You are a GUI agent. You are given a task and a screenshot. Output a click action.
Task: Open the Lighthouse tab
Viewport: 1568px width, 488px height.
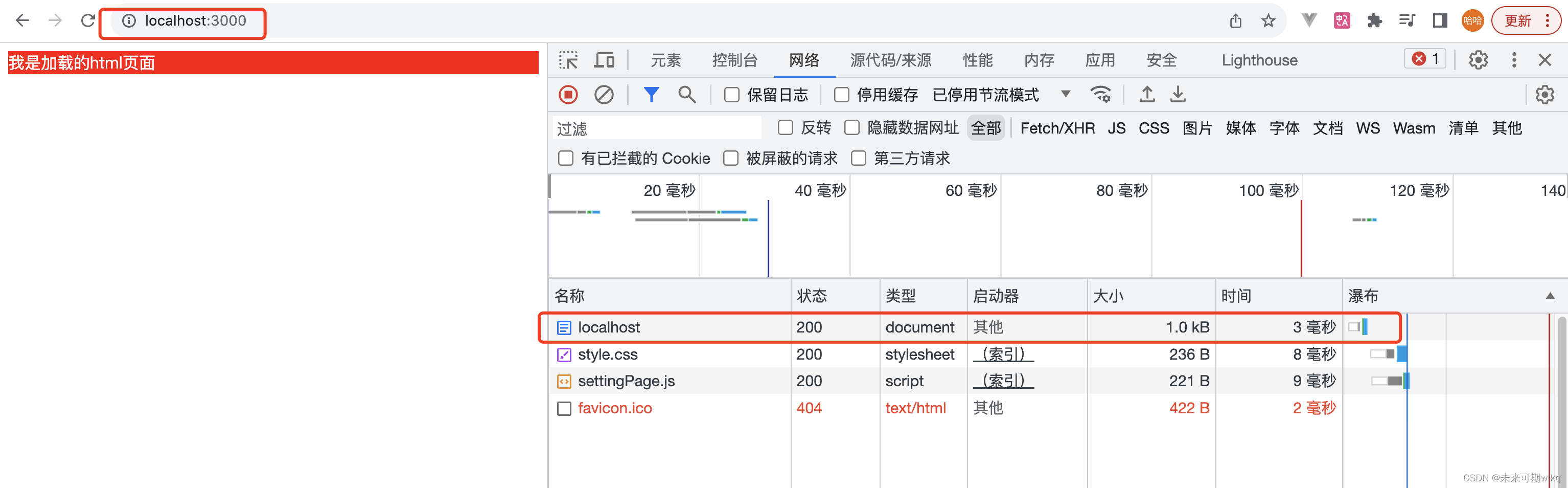tap(1259, 60)
